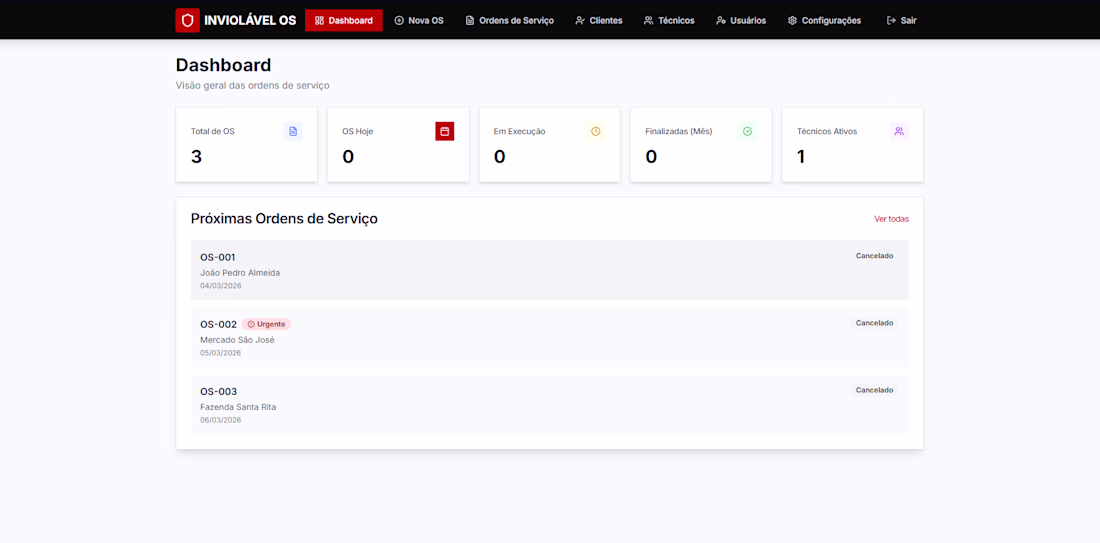
Task: Click the red shield logo icon
Action: pos(187,20)
